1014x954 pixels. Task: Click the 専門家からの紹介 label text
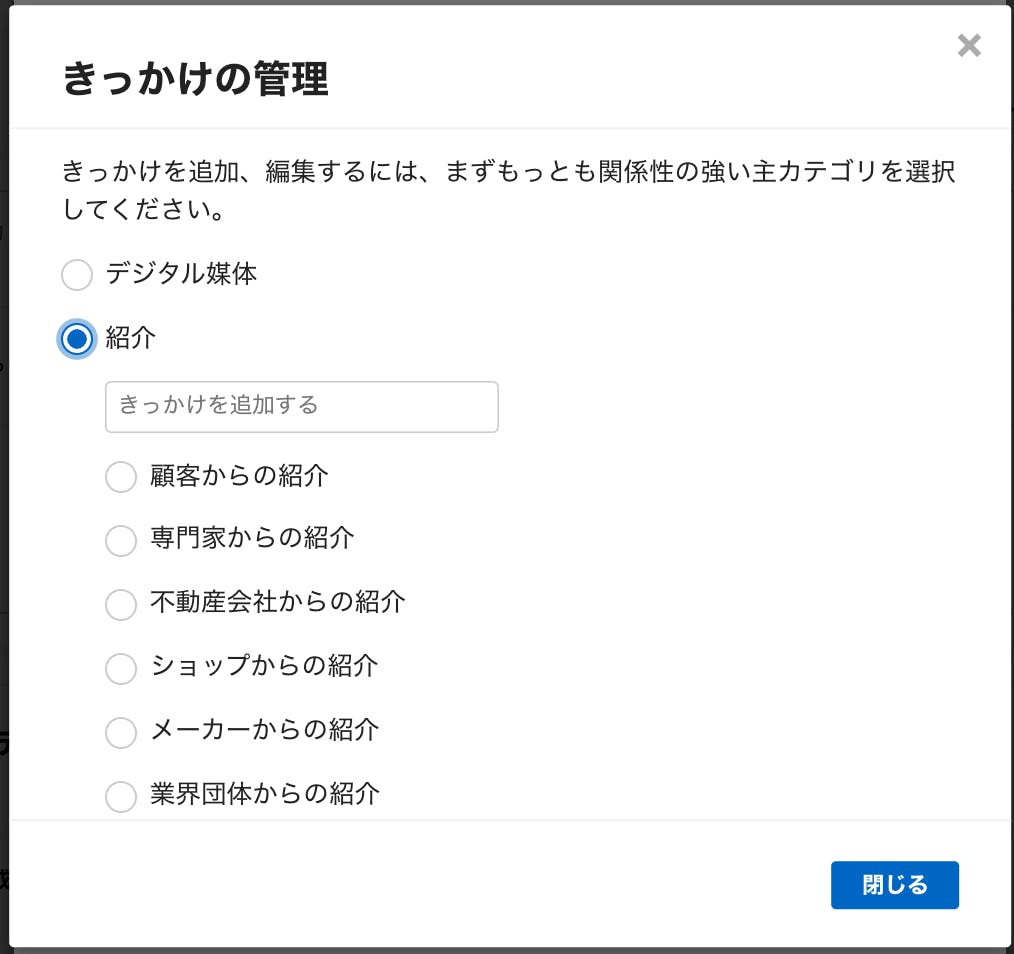(x=252, y=538)
